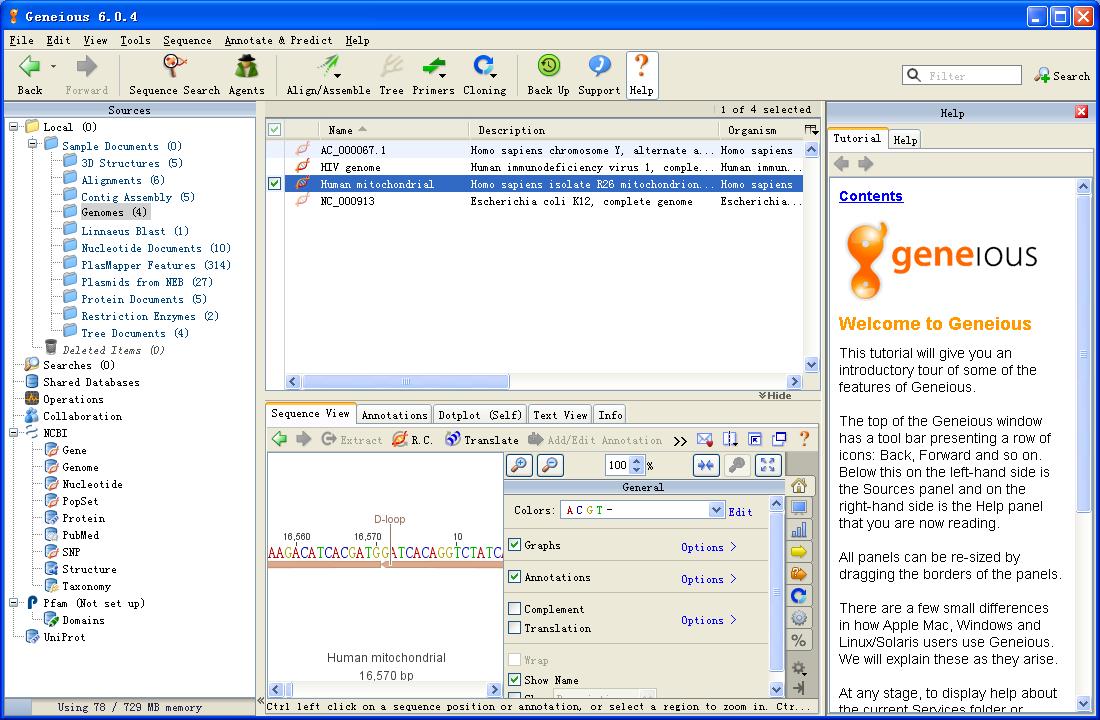Toggle the select-all checkbox in table header
The image size is (1100, 720).
(x=274, y=130)
